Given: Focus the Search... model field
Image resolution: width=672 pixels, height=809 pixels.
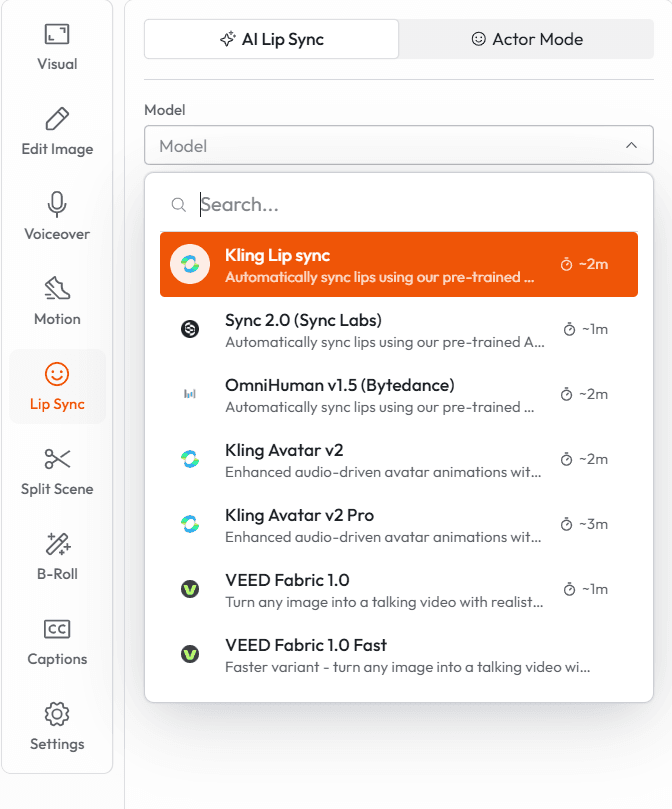Looking at the screenshot, I should tap(399, 205).
